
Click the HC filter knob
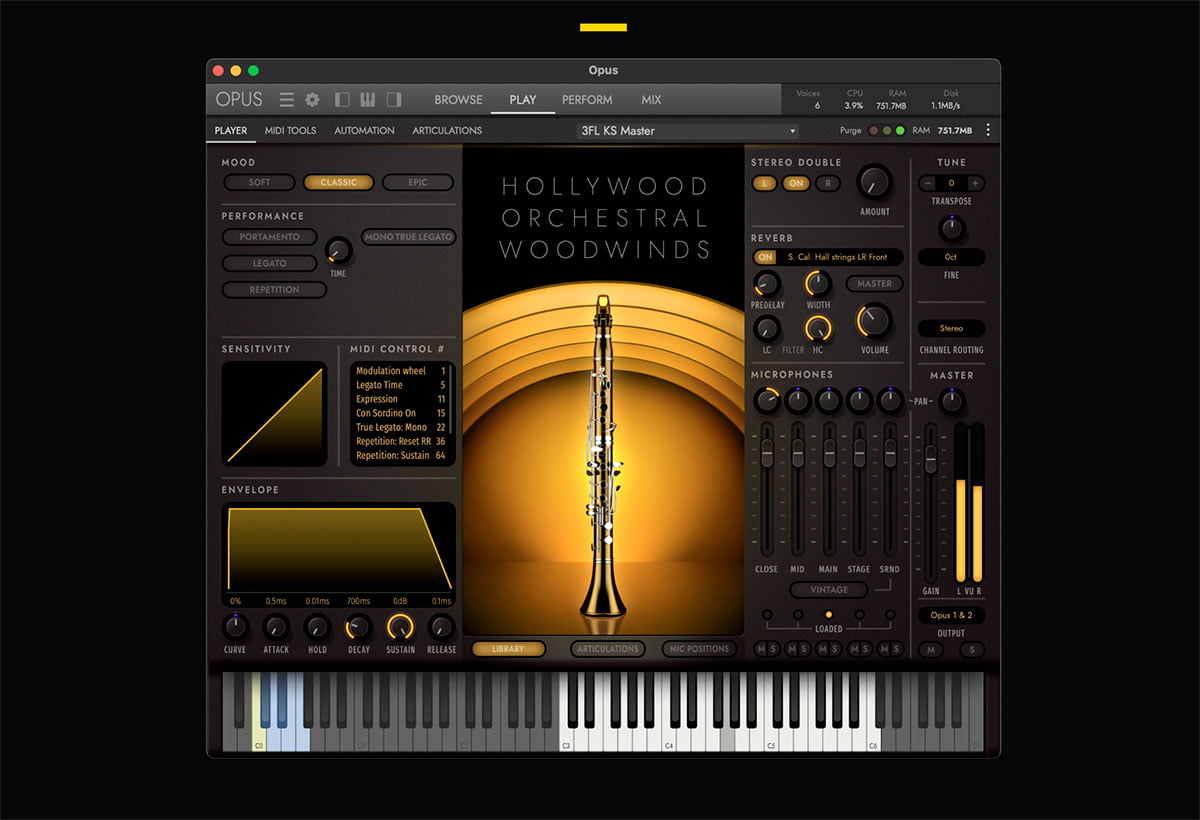tap(818, 328)
